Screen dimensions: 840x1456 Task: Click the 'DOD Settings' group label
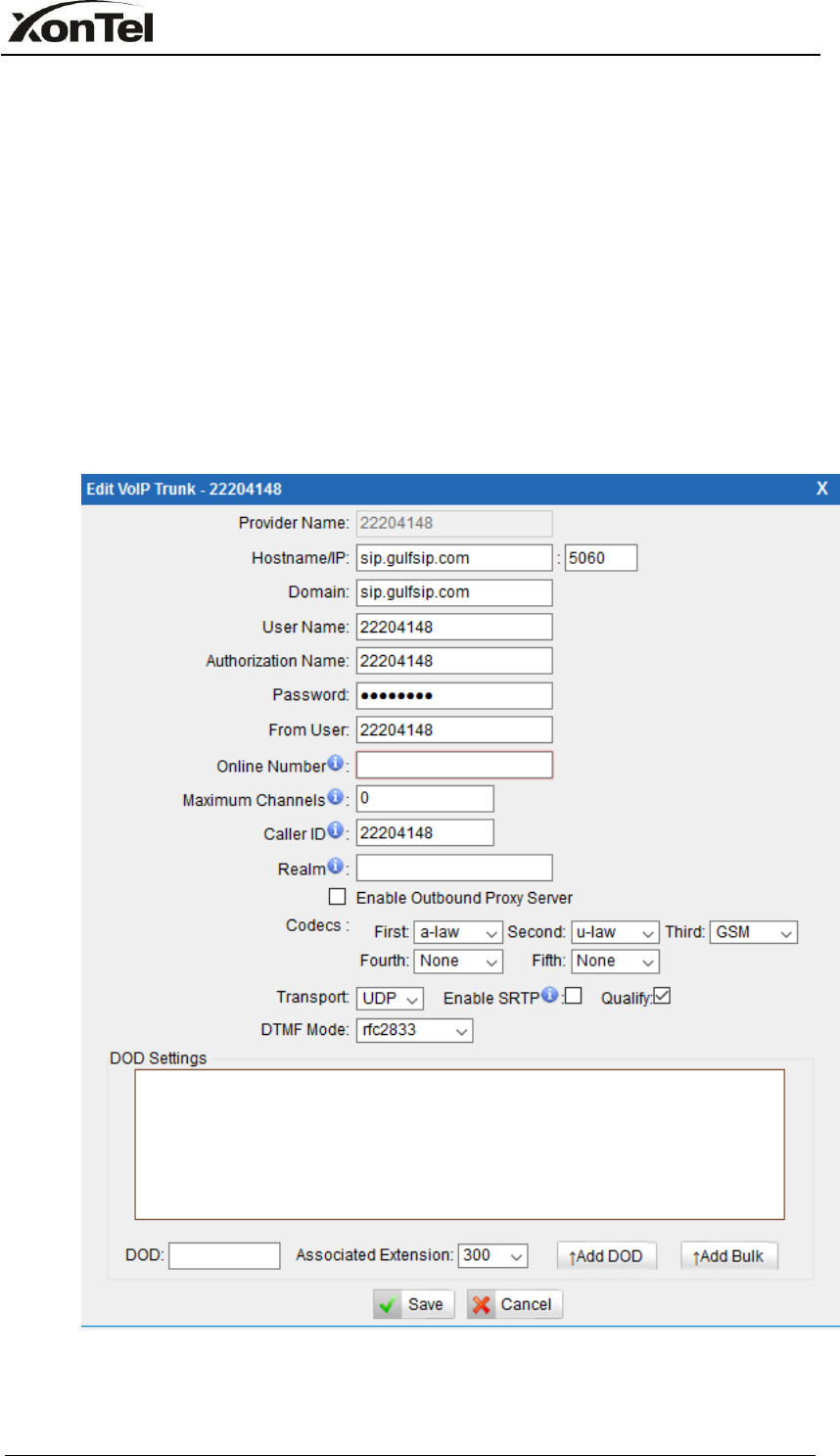tap(159, 1057)
